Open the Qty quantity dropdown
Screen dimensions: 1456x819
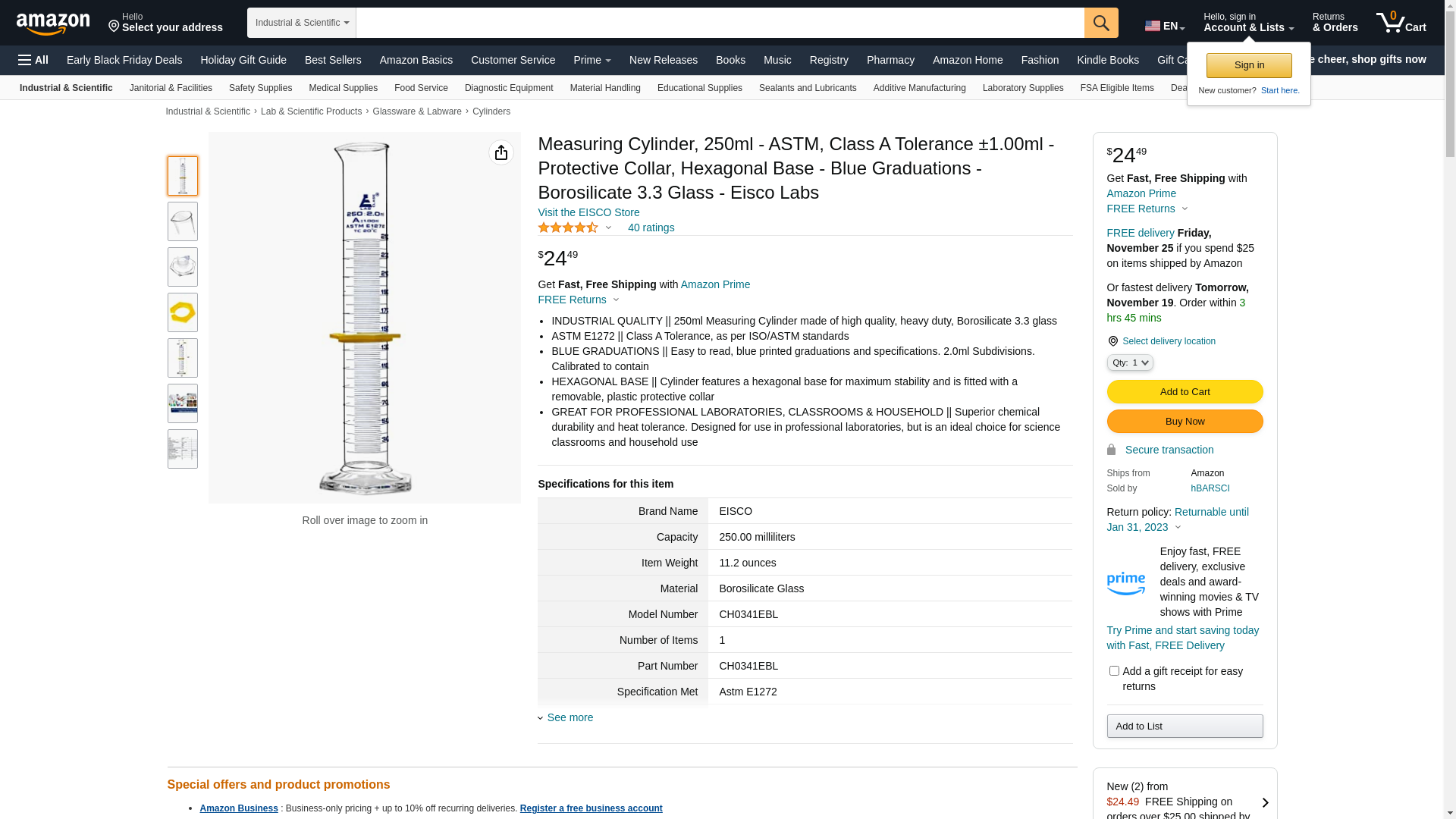pos(1130,362)
